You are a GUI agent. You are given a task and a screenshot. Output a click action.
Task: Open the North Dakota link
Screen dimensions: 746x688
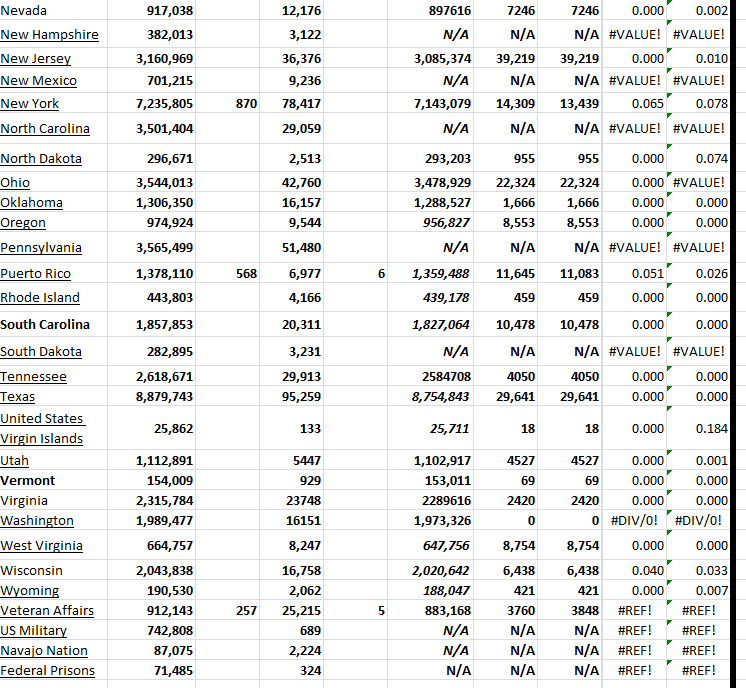(x=41, y=158)
